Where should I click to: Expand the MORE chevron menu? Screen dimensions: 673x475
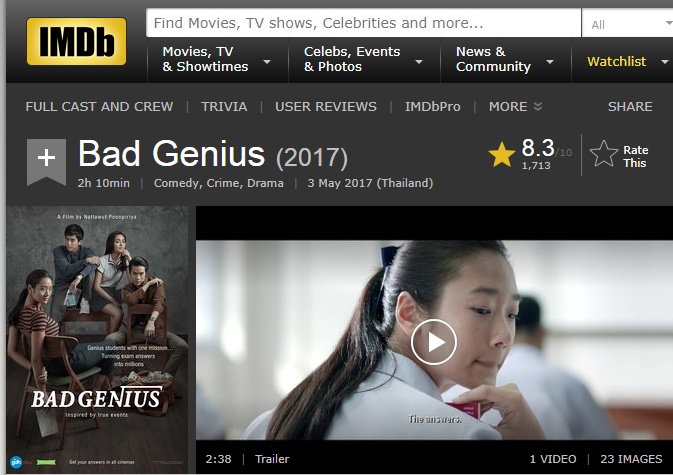[x=515, y=106]
